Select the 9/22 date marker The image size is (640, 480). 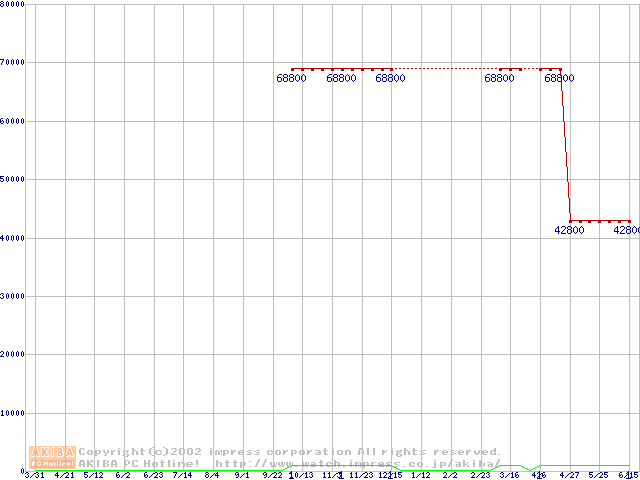pyautogui.click(x=272, y=475)
